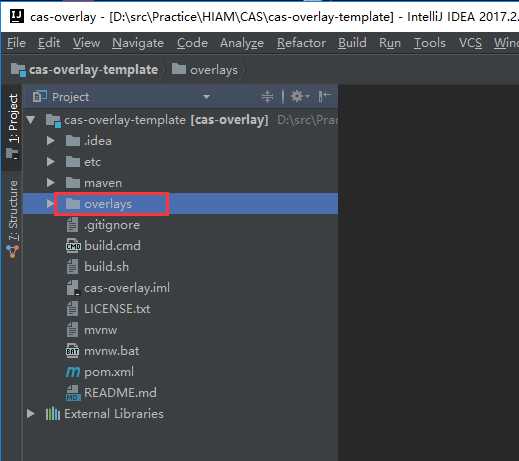The width and height of the screenshot is (519, 461).
Task: Click the .gitignore file icon
Action: tap(72, 225)
